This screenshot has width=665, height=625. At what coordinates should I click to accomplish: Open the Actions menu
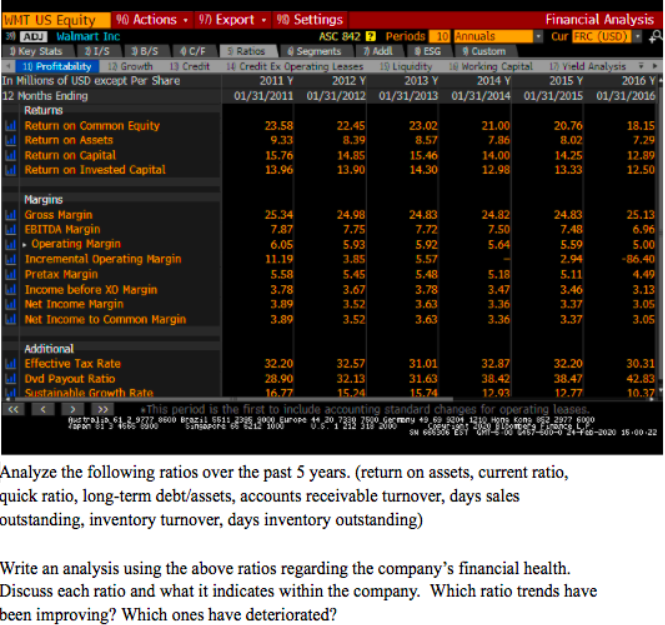click(152, 20)
